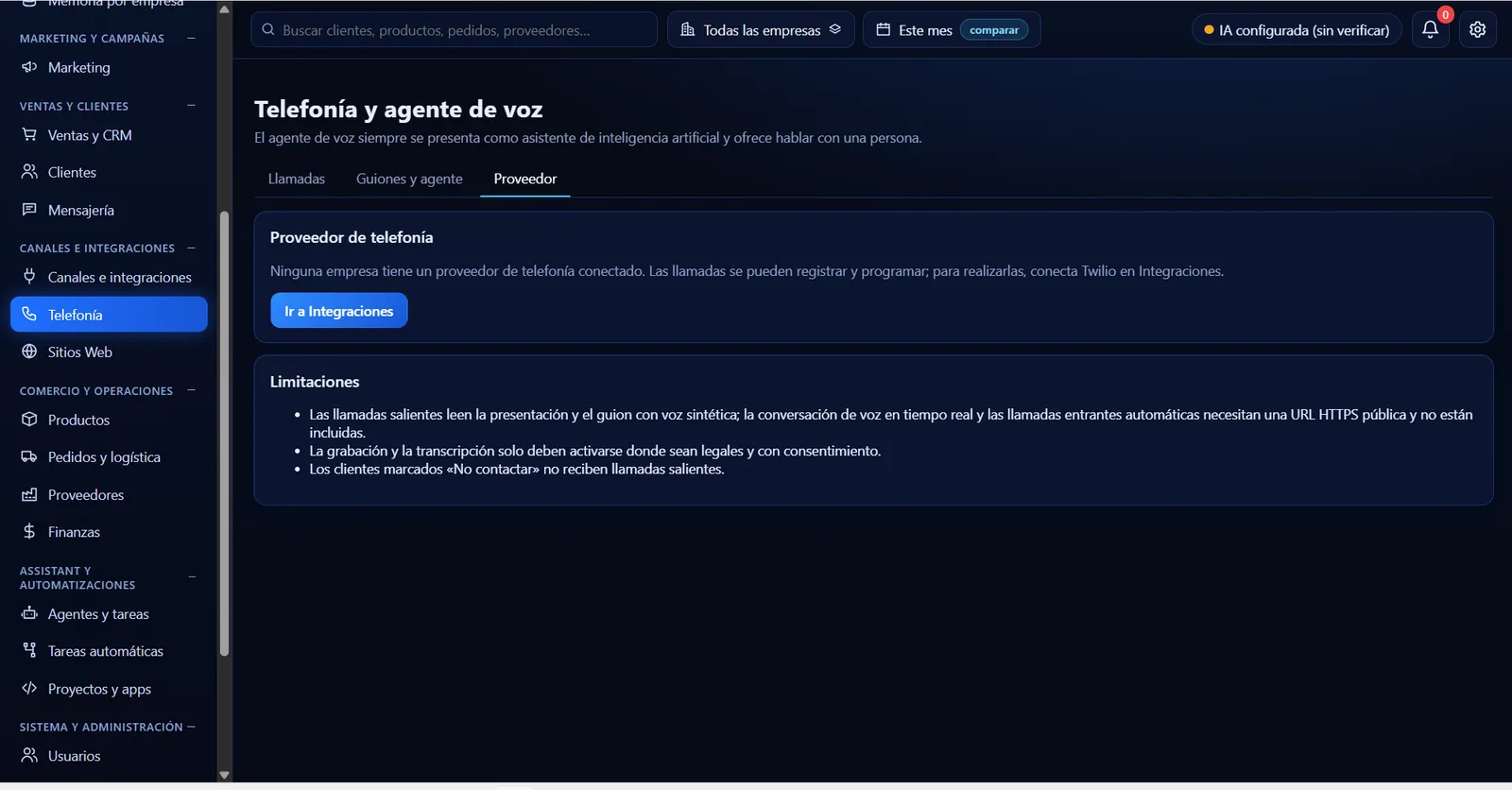Click the Usuarios people icon
This screenshot has height=790, width=1512.
[29, 755]
